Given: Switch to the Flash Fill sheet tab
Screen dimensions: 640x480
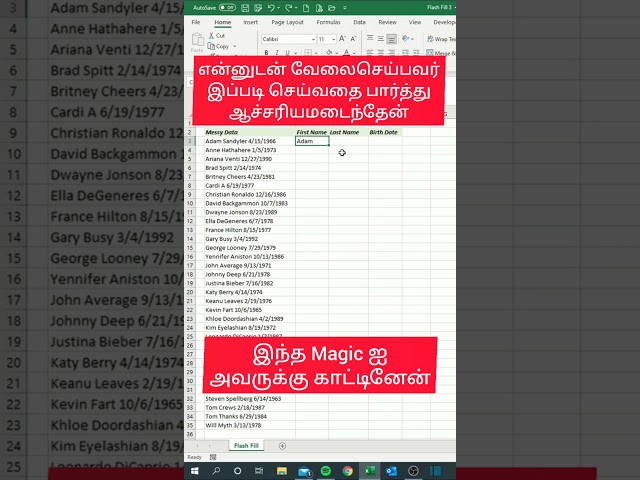Looking at the screenshot, I should [246, 446].
